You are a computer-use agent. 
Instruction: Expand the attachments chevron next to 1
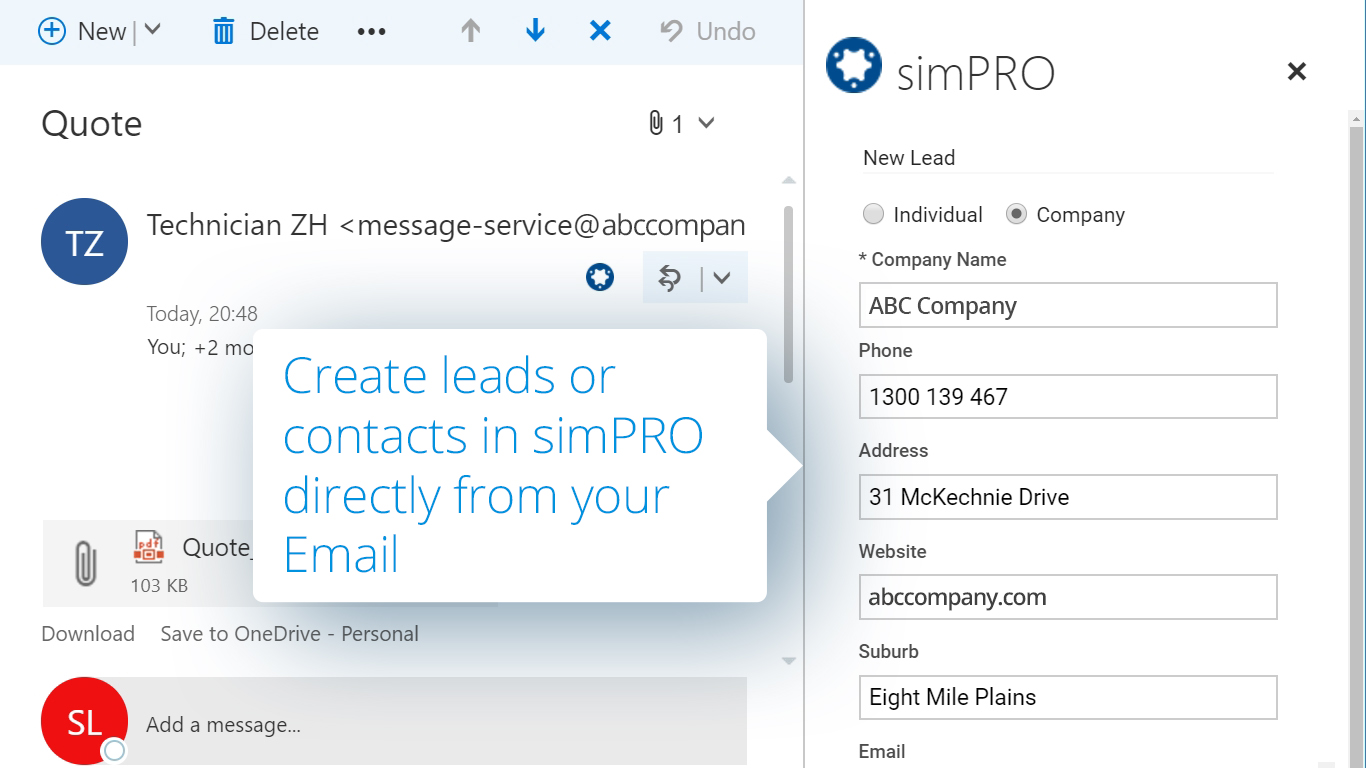pos(706,123)
